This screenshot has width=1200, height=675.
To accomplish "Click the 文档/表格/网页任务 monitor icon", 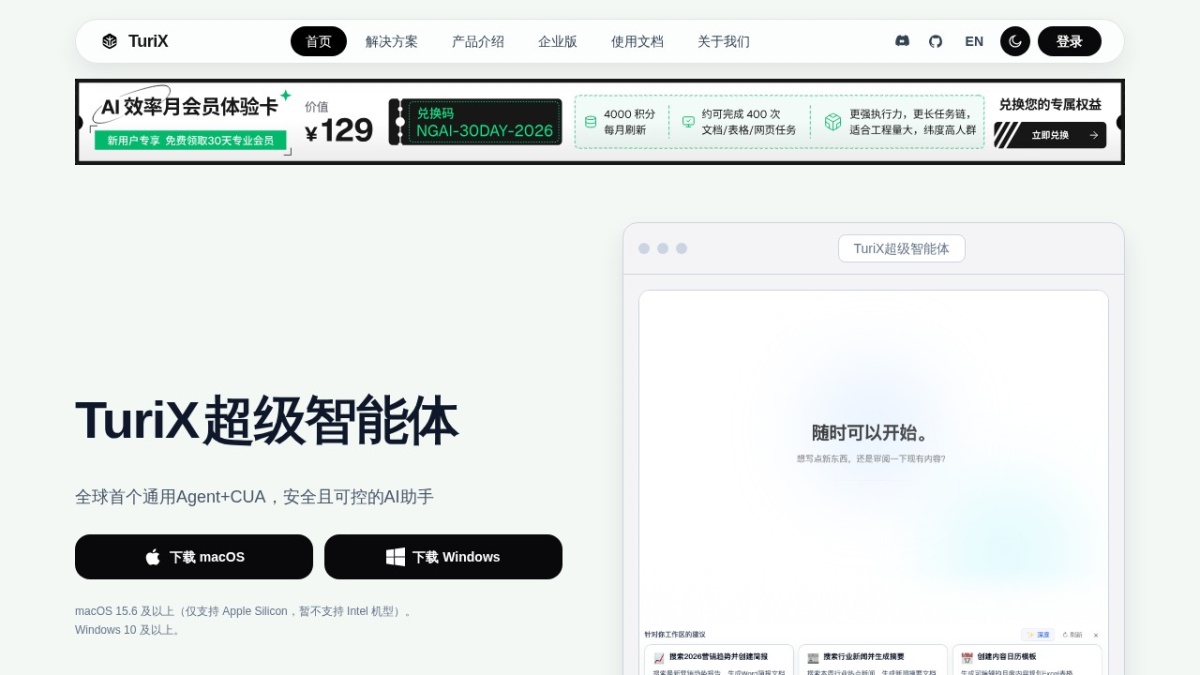I will pos(688,122).
